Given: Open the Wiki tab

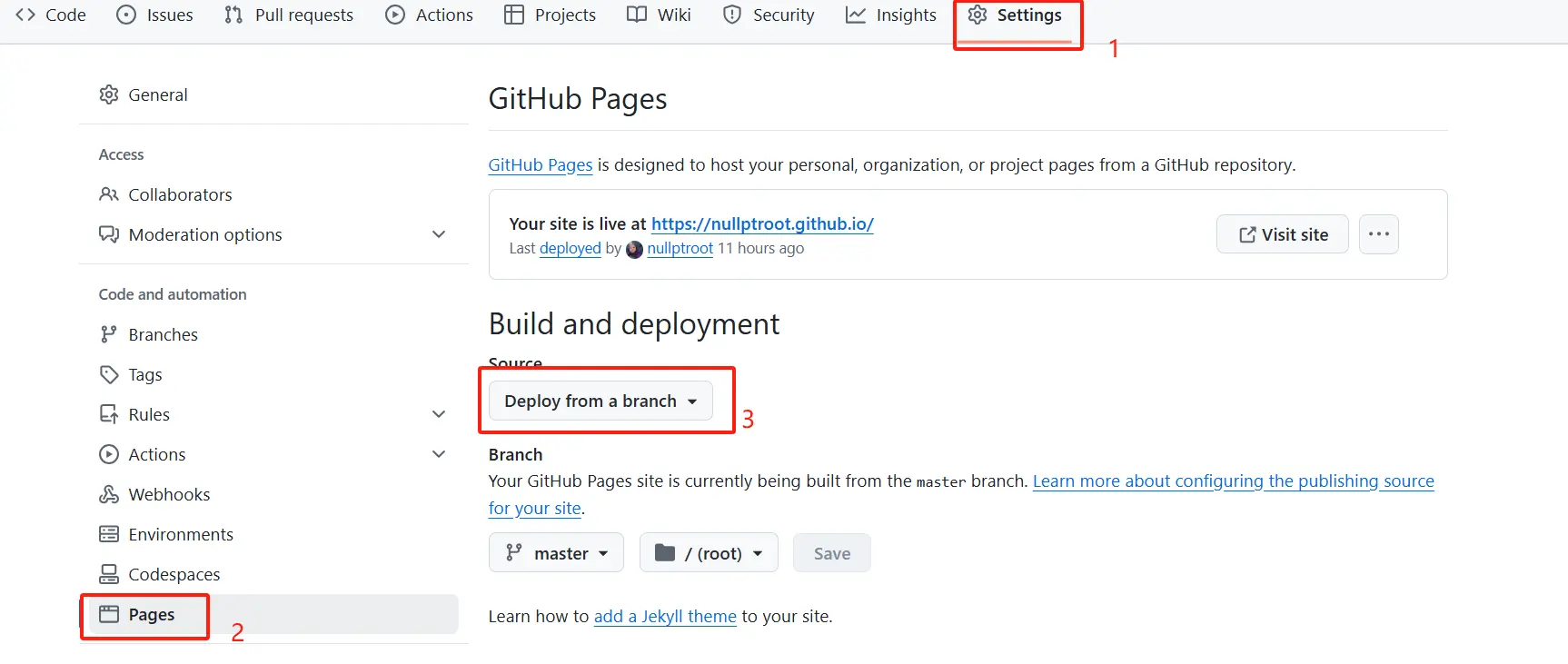Looking at the screenshot, I should click(659, 15).
